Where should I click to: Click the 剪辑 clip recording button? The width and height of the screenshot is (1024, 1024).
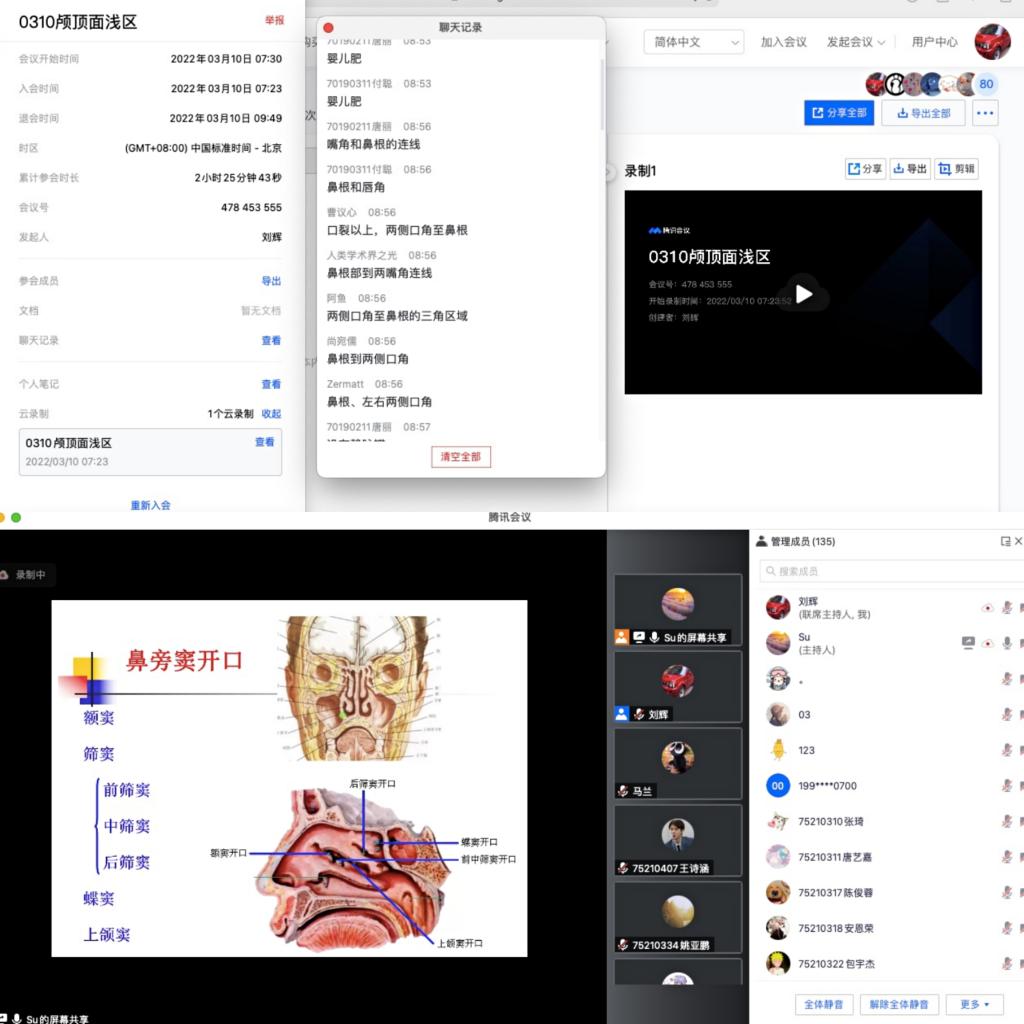pyautogui.click(x=956, y=169)
